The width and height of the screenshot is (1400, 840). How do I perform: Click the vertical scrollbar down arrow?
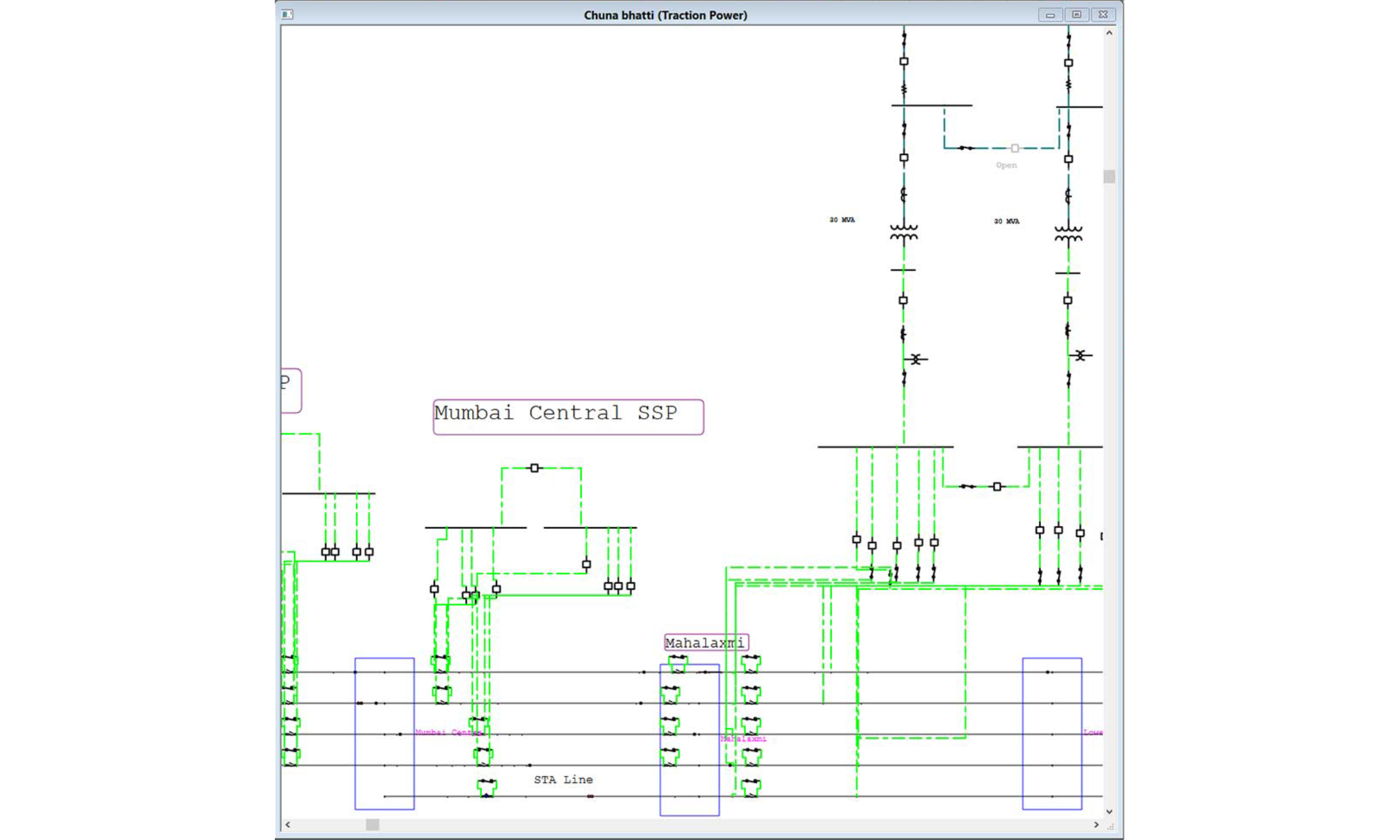(1109, 812)
